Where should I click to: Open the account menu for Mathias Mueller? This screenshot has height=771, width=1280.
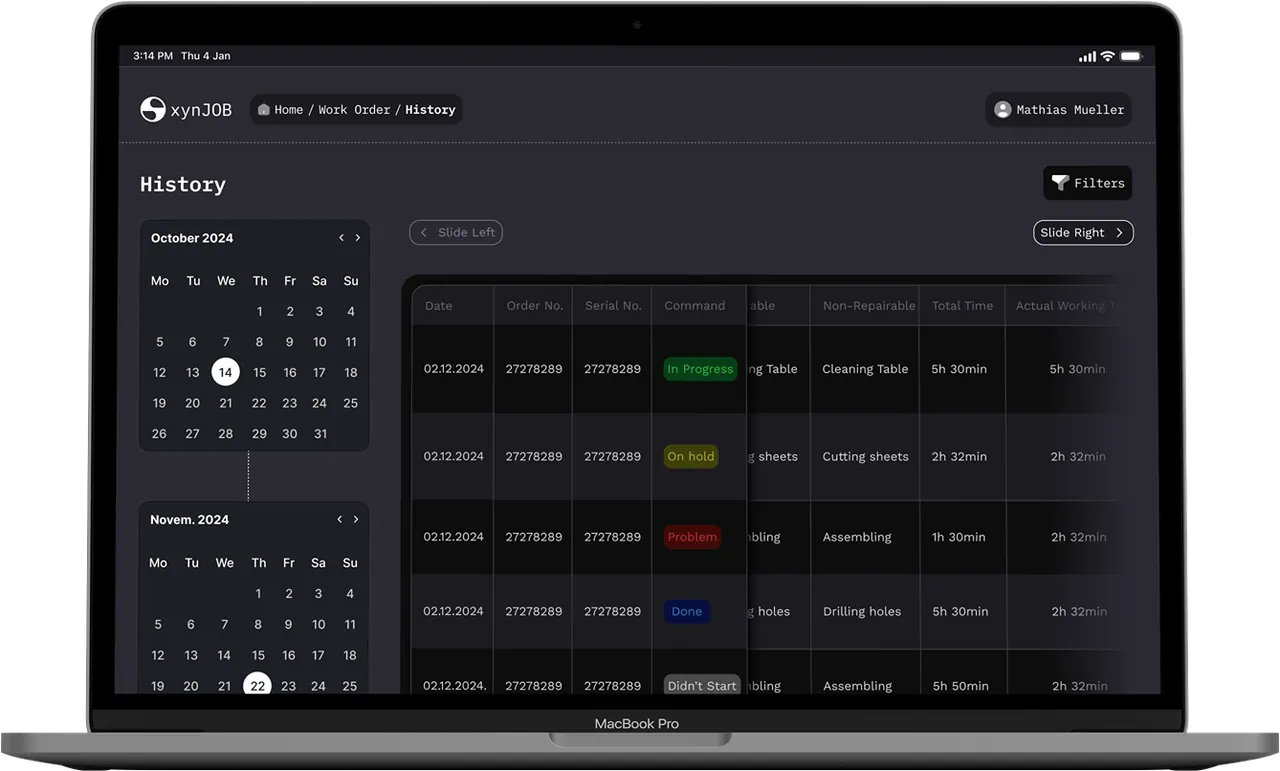(x=1058, y=109)
